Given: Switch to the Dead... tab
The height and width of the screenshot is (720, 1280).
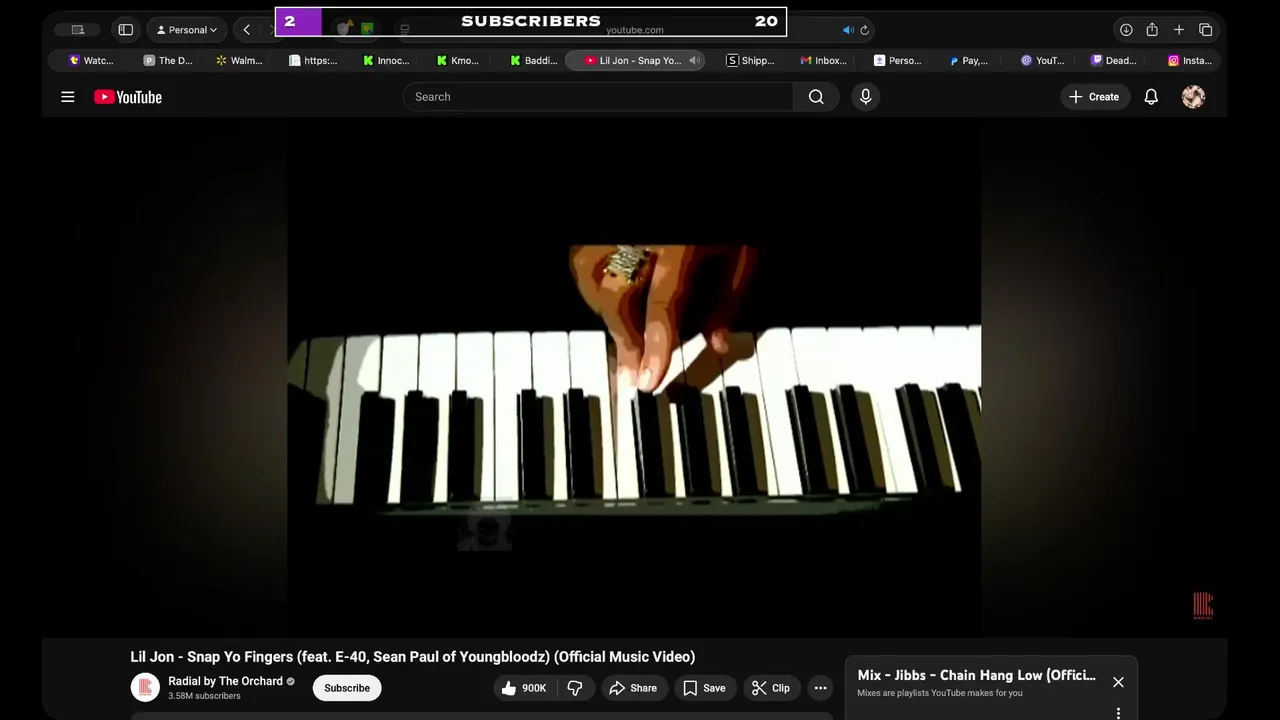Looking at the screenshot, I should pos(1113,60).
